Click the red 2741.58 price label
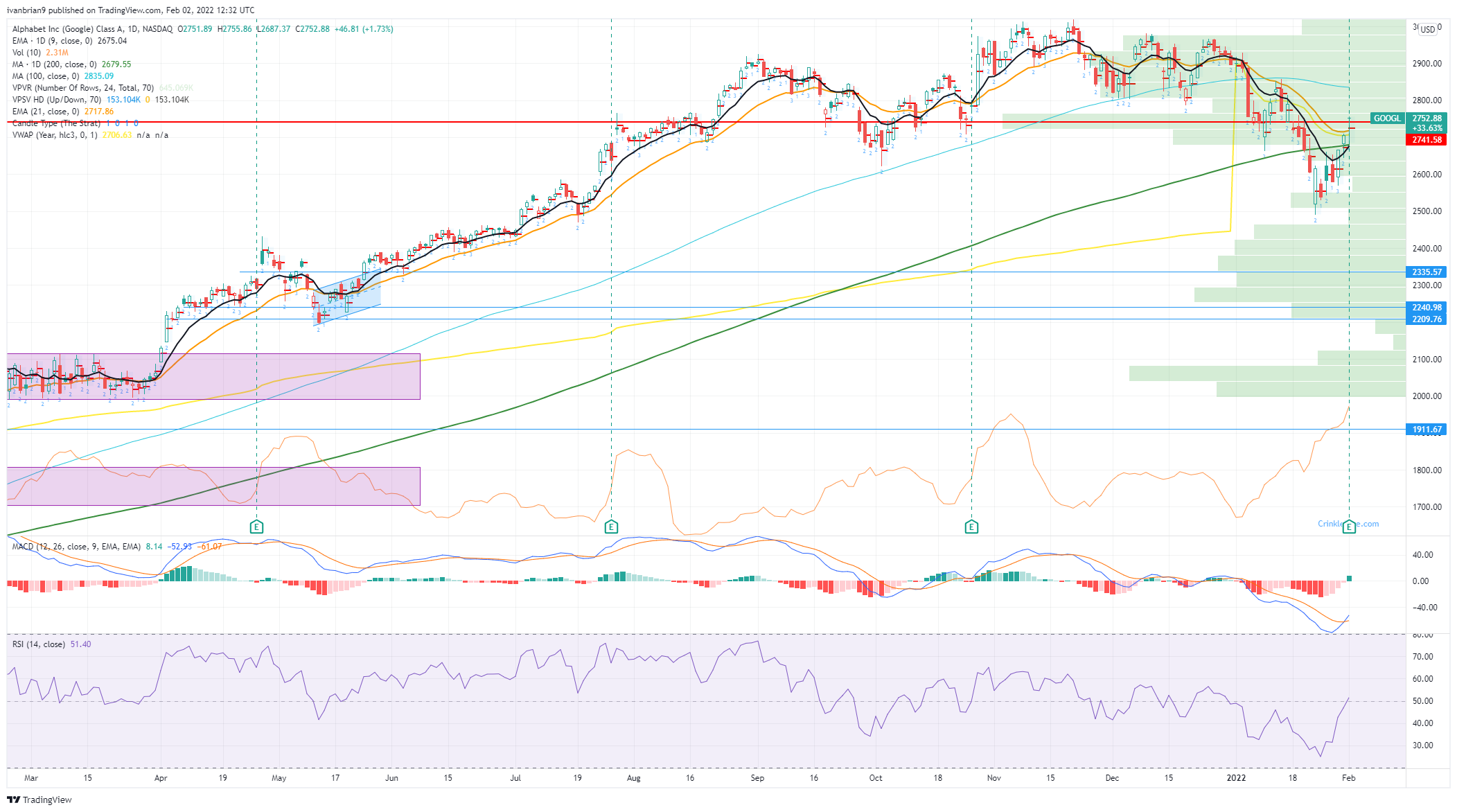The width and height of the screenshot is (1457, 812). pos(1427,140)
